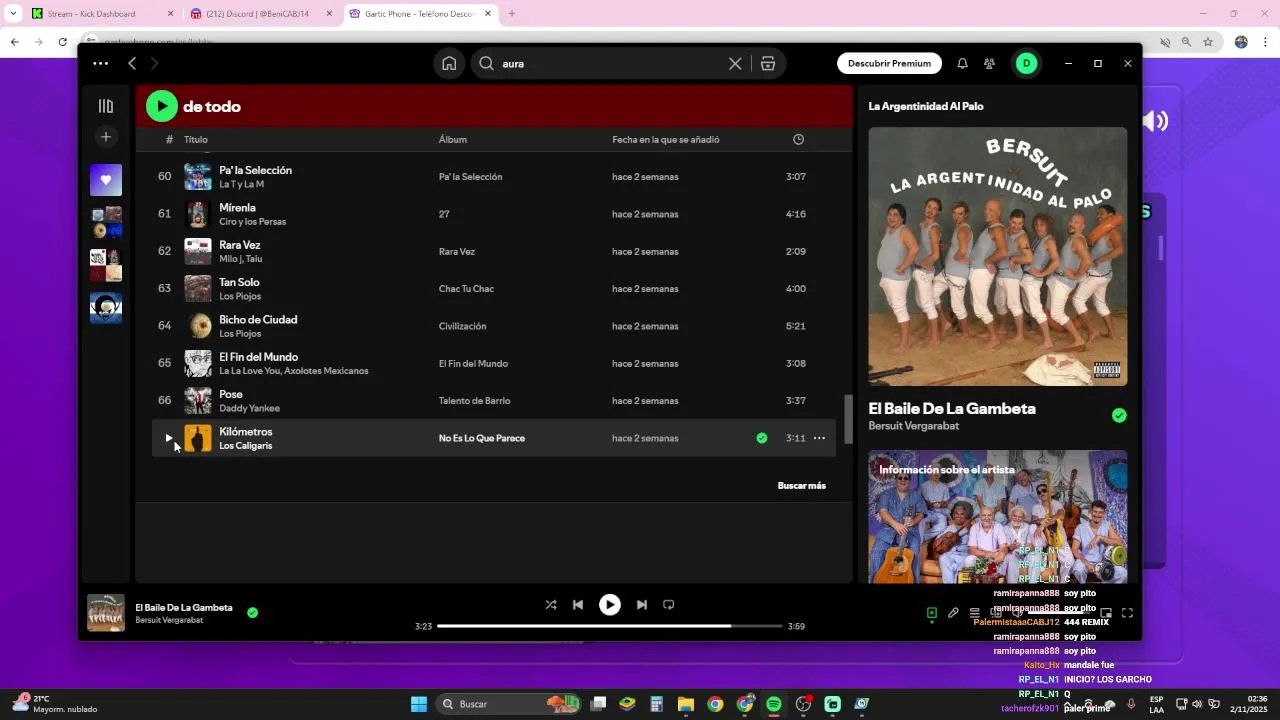Viewport: 1280px width, 720px height.
Task: Skip to the previous track
Action: tap(578, 605)
